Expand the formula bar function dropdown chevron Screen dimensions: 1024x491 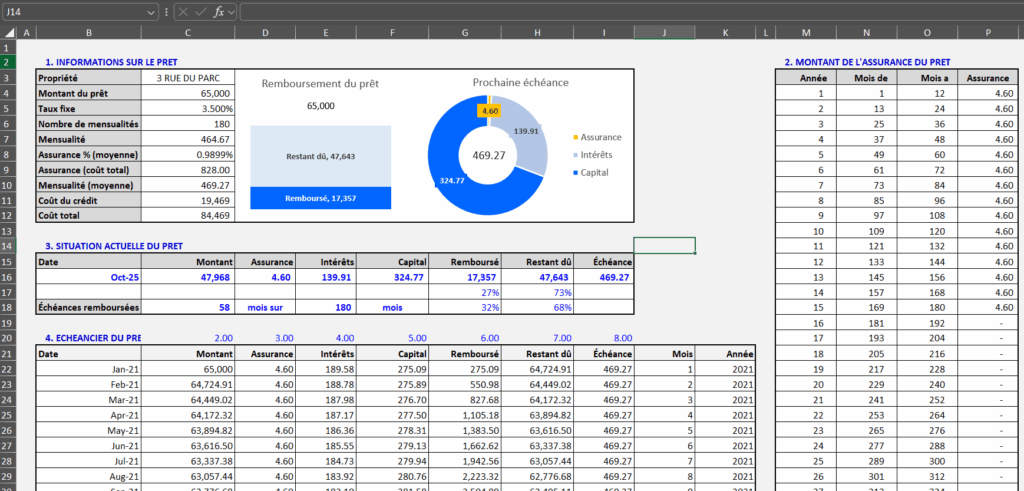click(x=232, y=12)
